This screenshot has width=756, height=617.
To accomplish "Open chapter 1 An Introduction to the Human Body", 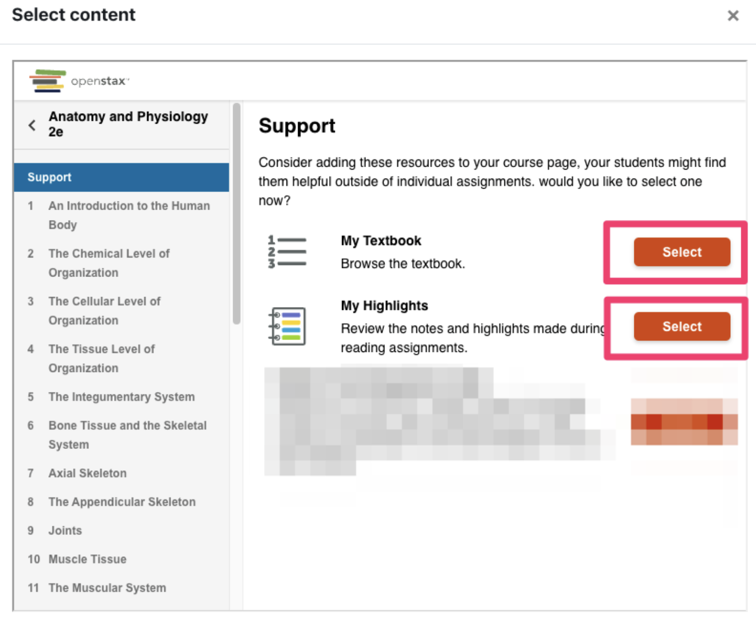I will pyautogui.click(x=128, y=215).
